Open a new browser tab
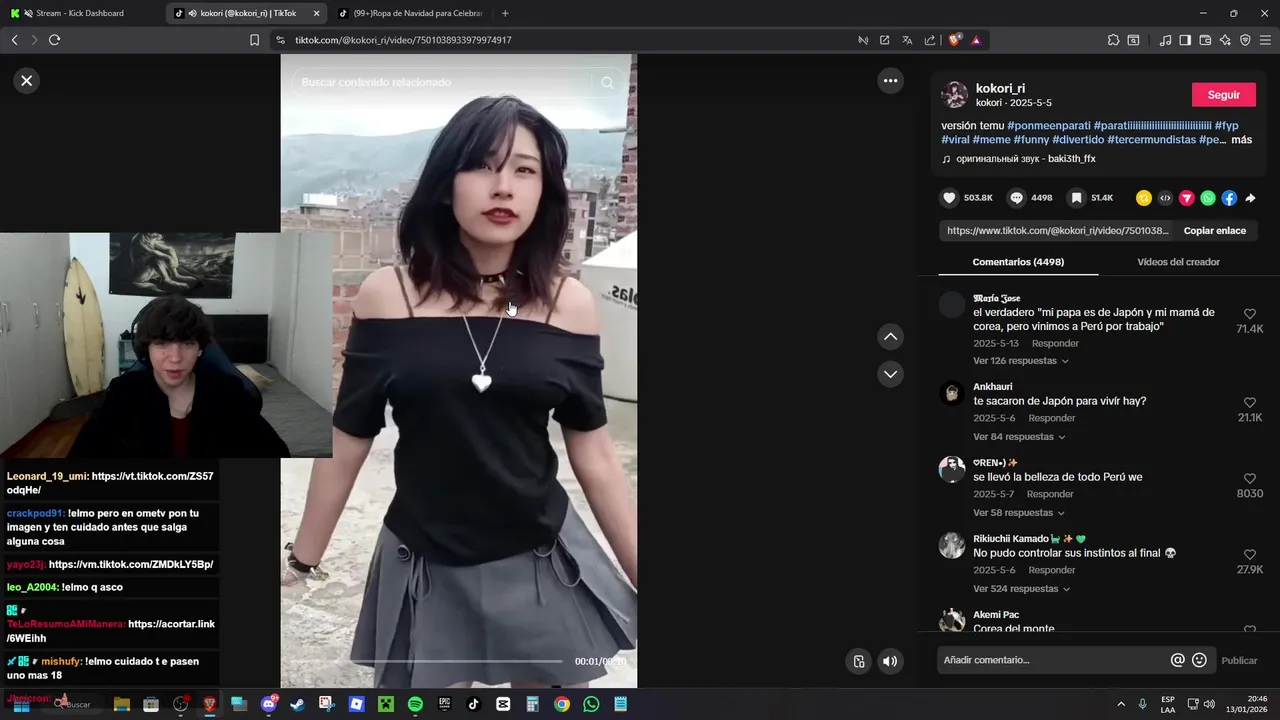Screen dimensions: 1280x720 coord(504,13)
